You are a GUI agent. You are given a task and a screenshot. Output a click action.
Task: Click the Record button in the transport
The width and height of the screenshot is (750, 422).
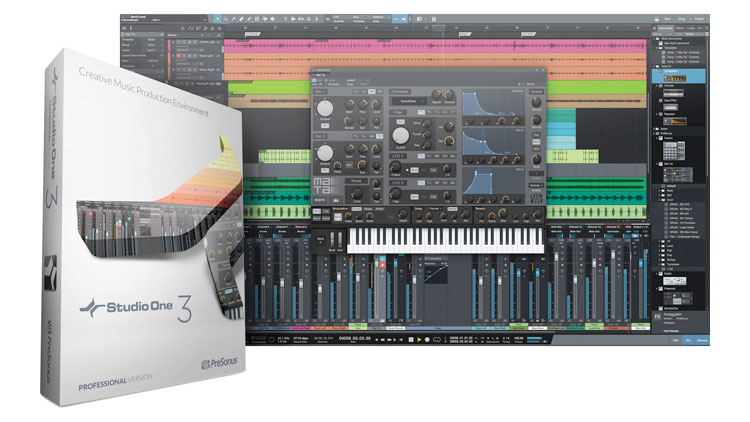click(x=427, y=339)
